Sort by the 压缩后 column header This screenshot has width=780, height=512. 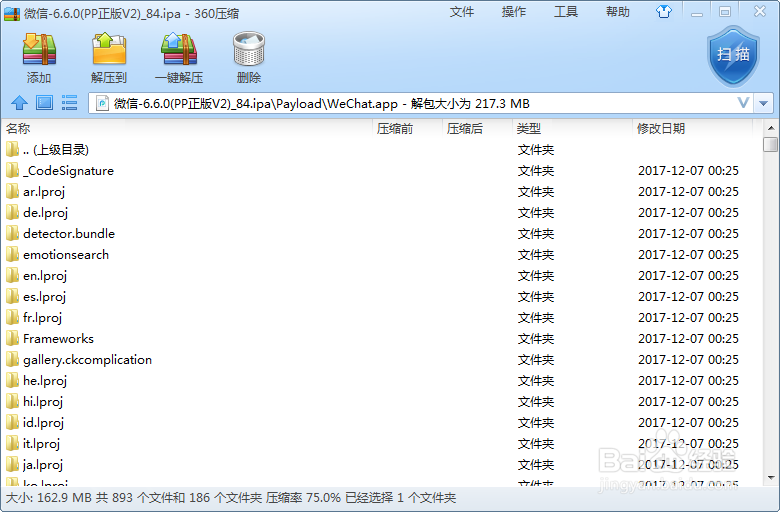(477, 129)
